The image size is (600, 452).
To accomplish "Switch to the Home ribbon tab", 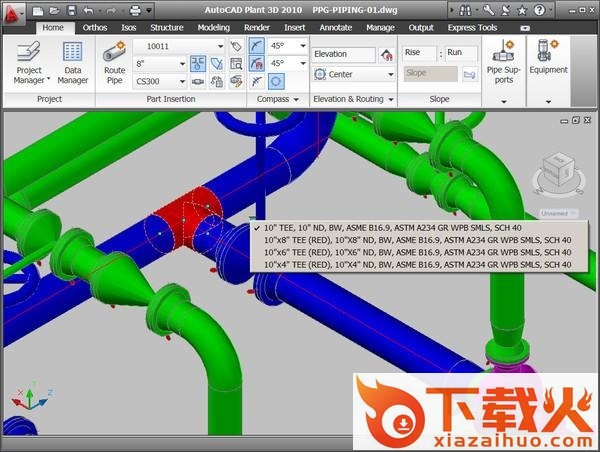I will click(53, 28).
